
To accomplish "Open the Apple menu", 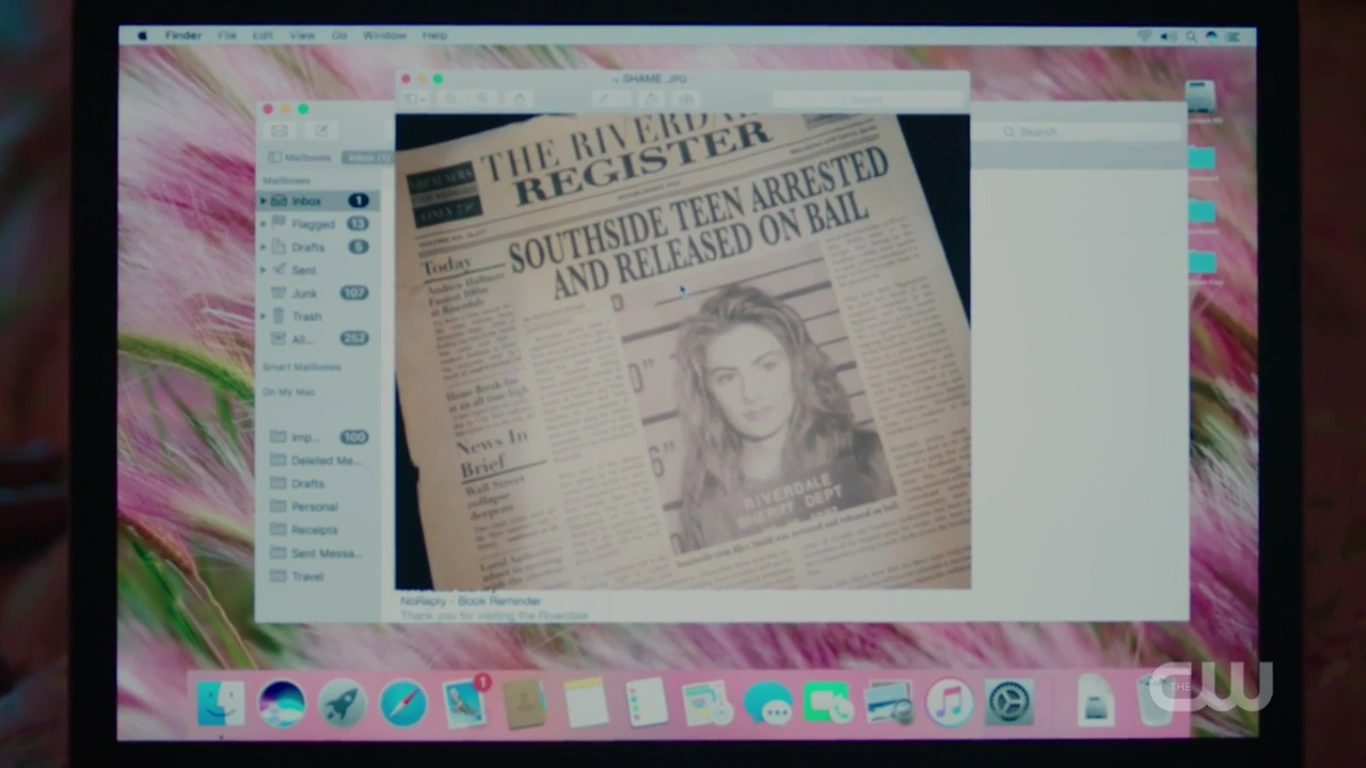I will coord(142,36).
